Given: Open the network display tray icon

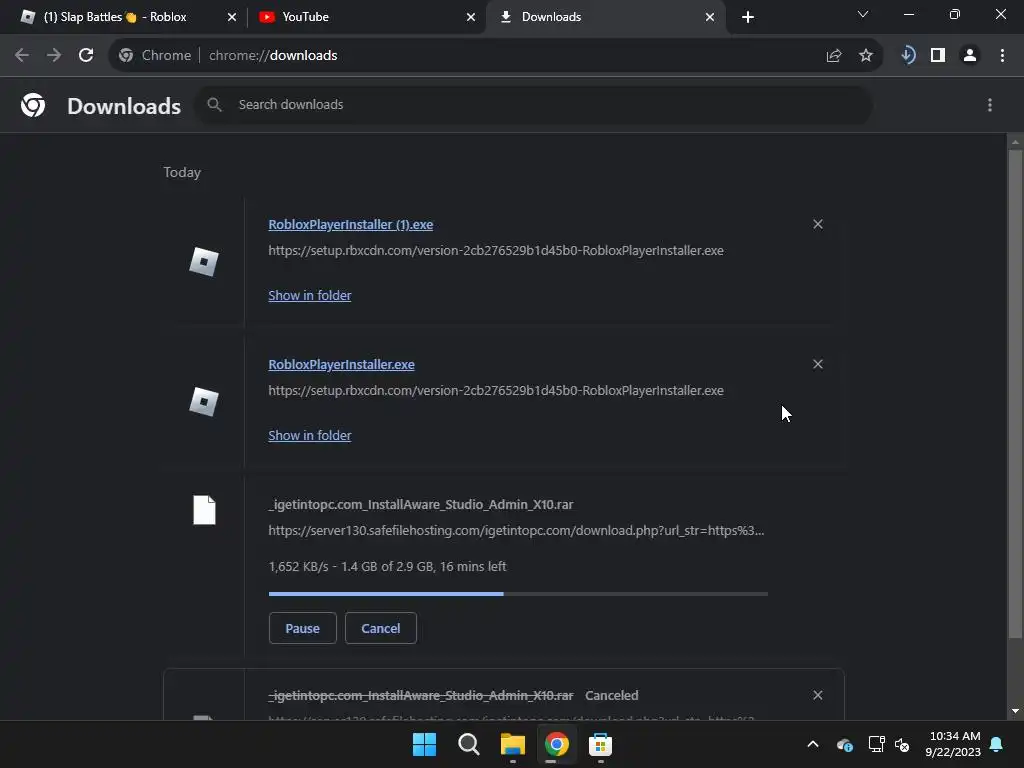Looking at the screenshot, I should [876, 744].
